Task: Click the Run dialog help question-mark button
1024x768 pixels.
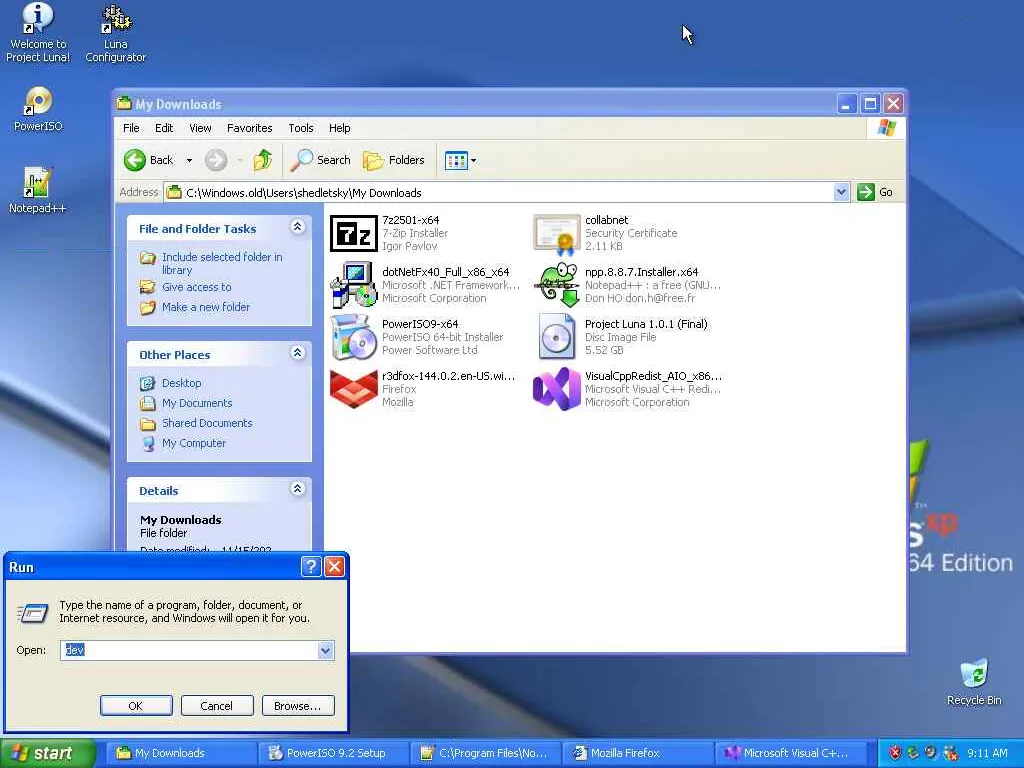Action: (311, 566)
